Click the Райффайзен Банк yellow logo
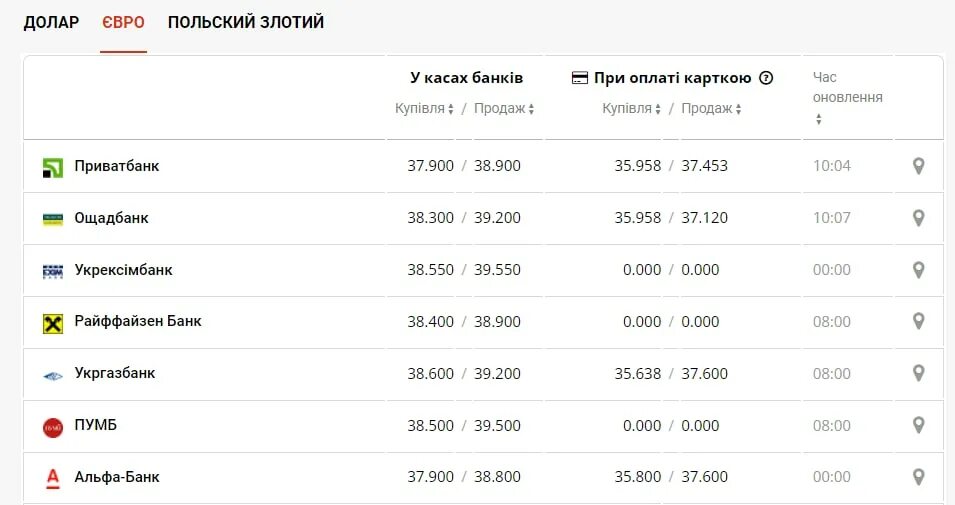Screen dimensions: 955x505 [53, 323]
